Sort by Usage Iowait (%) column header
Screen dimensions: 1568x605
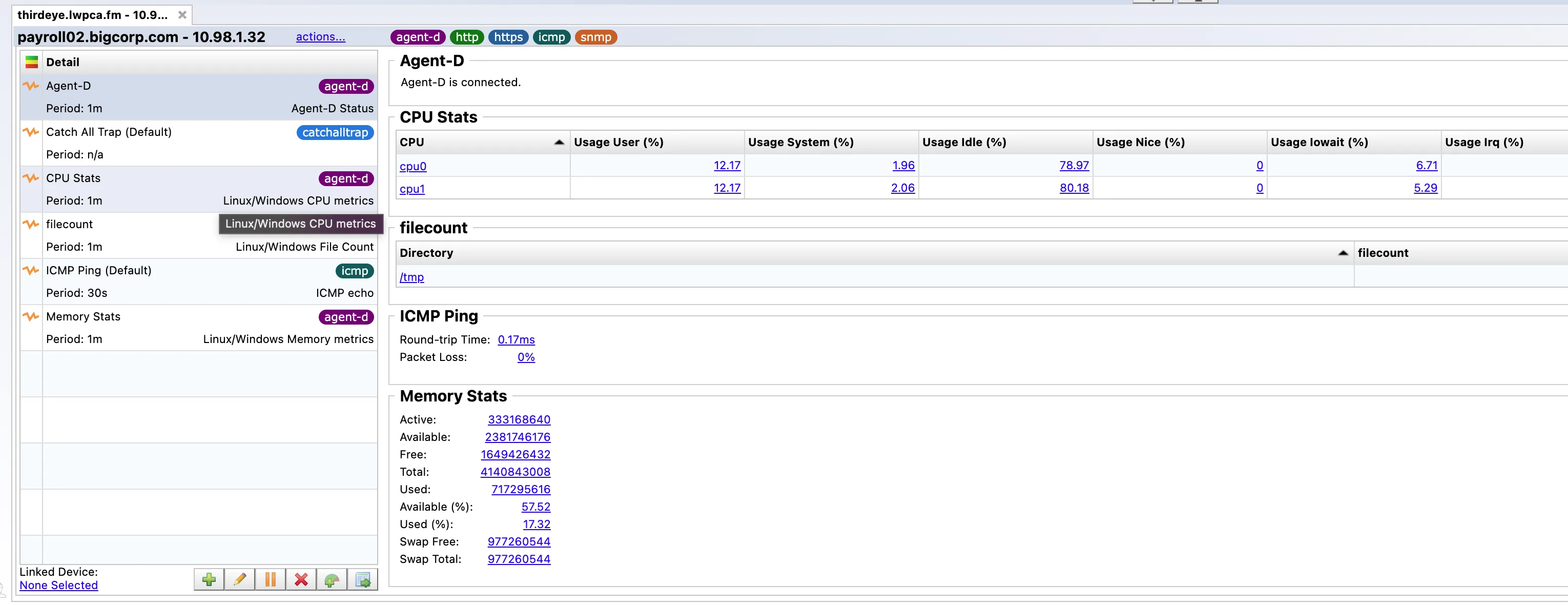click(1354, 142)
